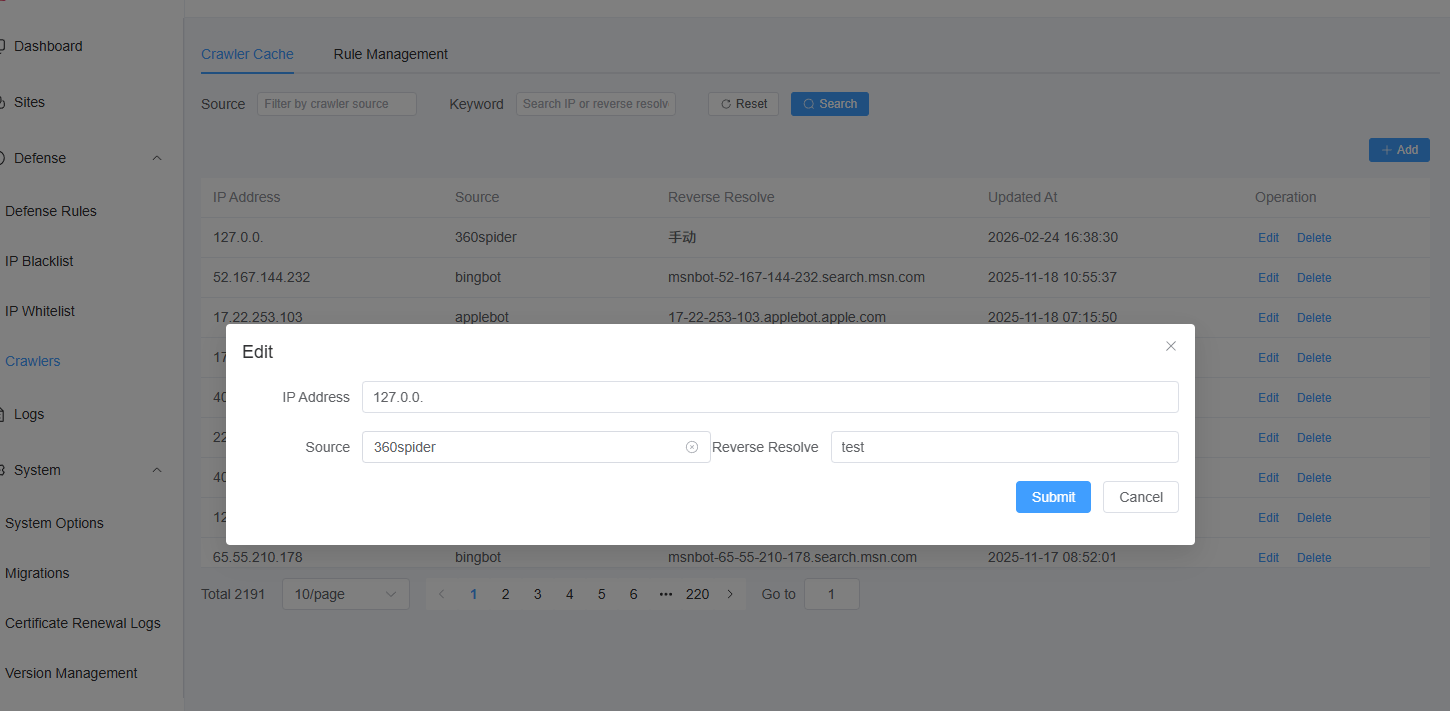Click the Sites sidebar icon

3,102
